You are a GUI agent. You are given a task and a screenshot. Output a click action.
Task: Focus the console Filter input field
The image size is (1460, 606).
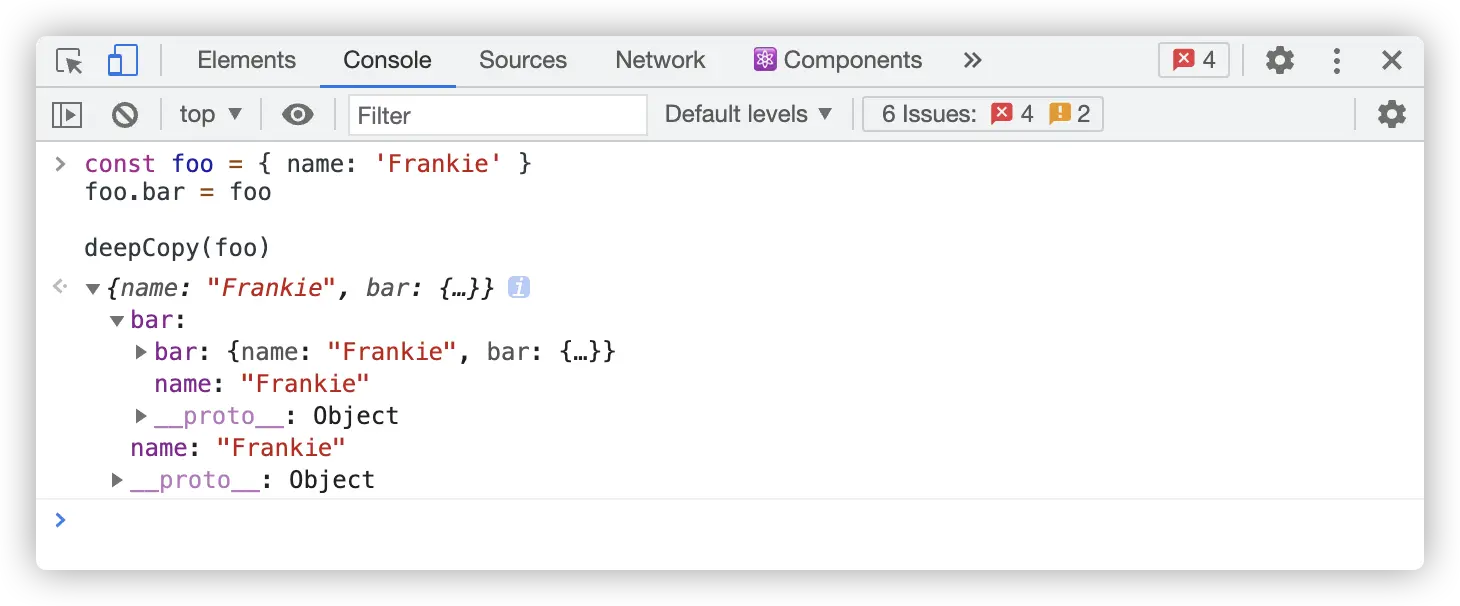pyautogui.click(x=498, y=115)
